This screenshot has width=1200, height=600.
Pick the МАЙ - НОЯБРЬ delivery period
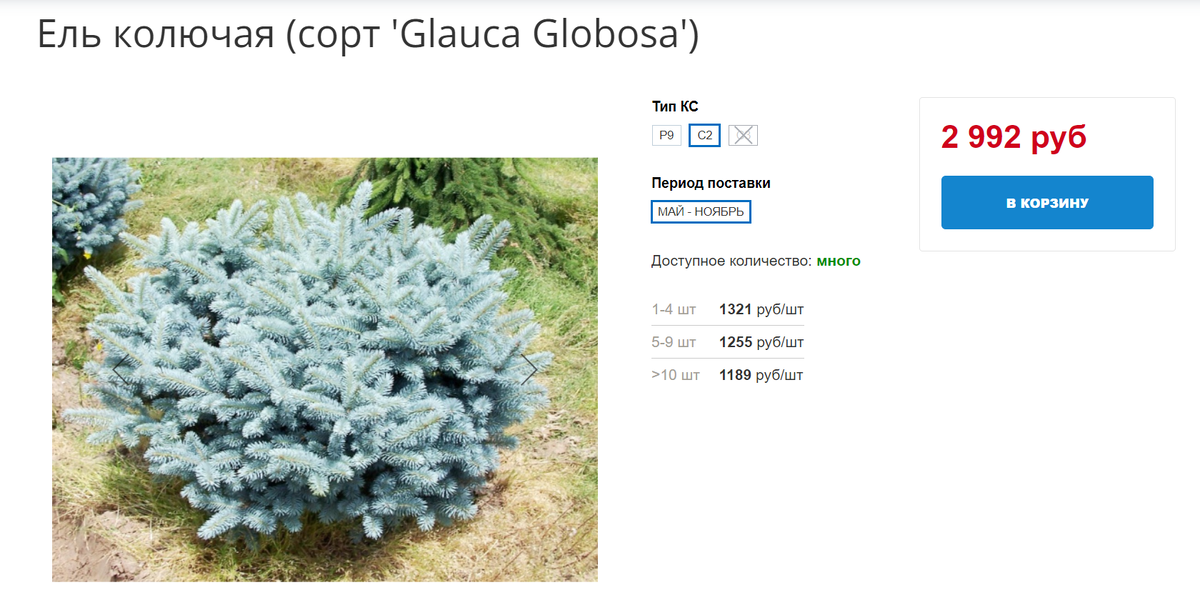point(701,212)
